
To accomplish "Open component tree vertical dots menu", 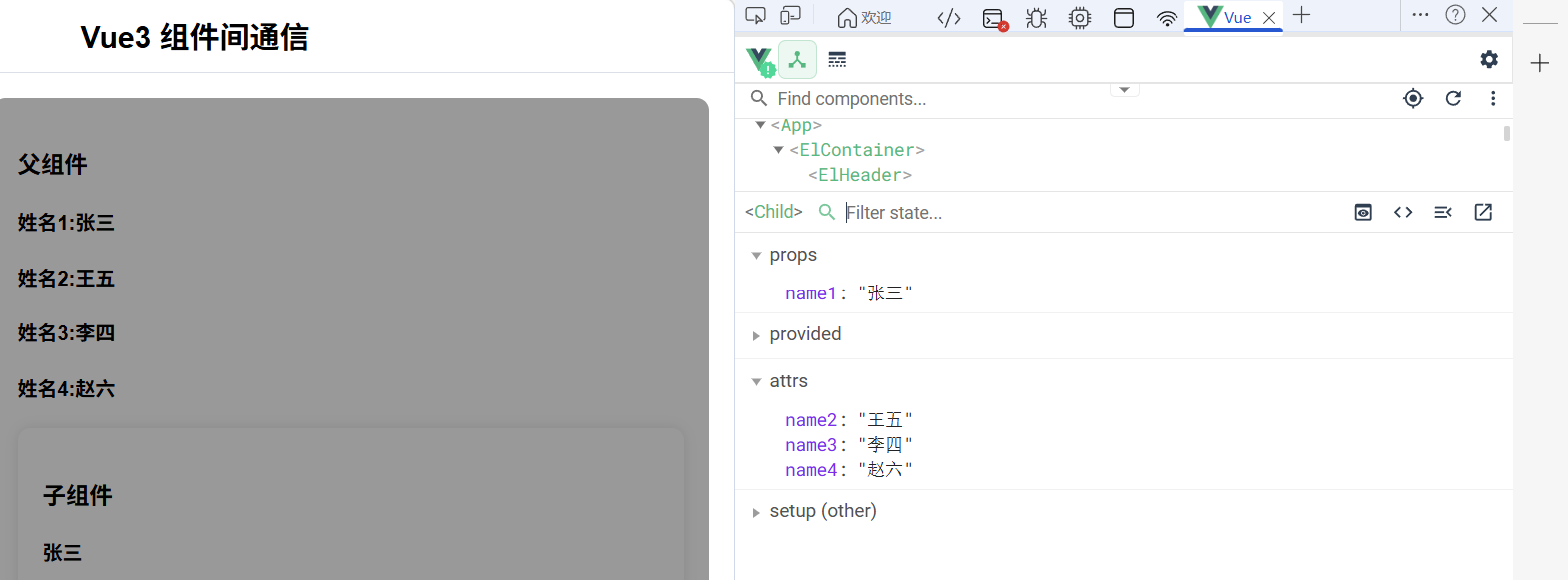I will (x=1493, y=98).
